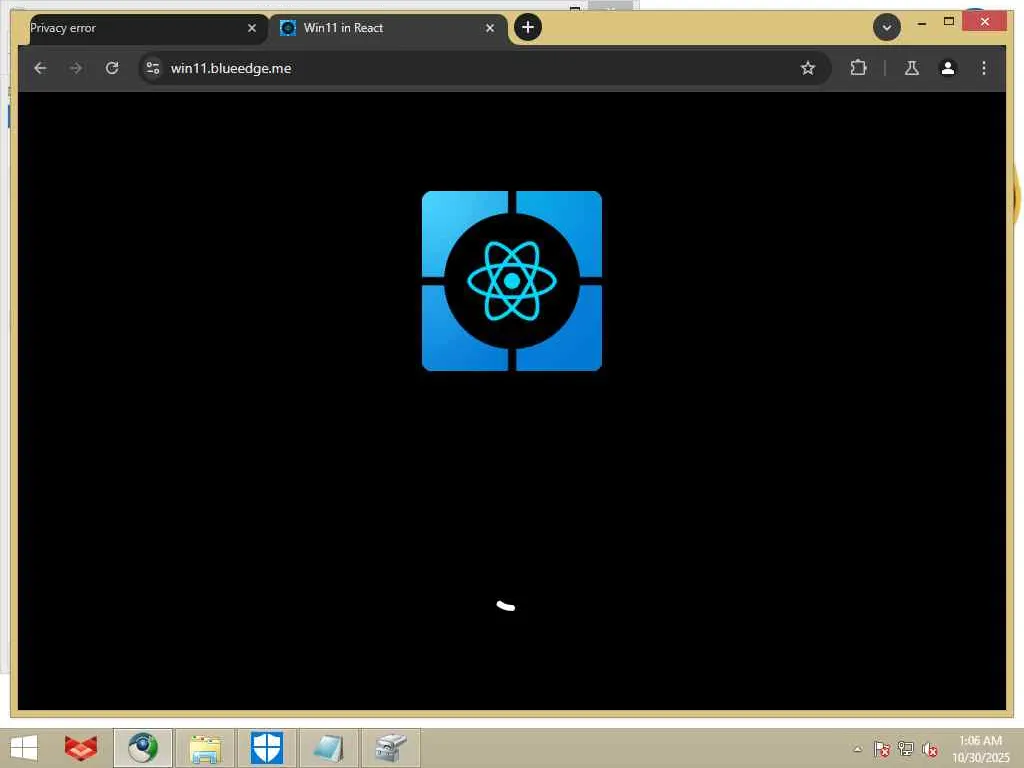Open the blue shield taskbar app
The height and width of the screenshot is (768, 1024).
tap(267, 748)
